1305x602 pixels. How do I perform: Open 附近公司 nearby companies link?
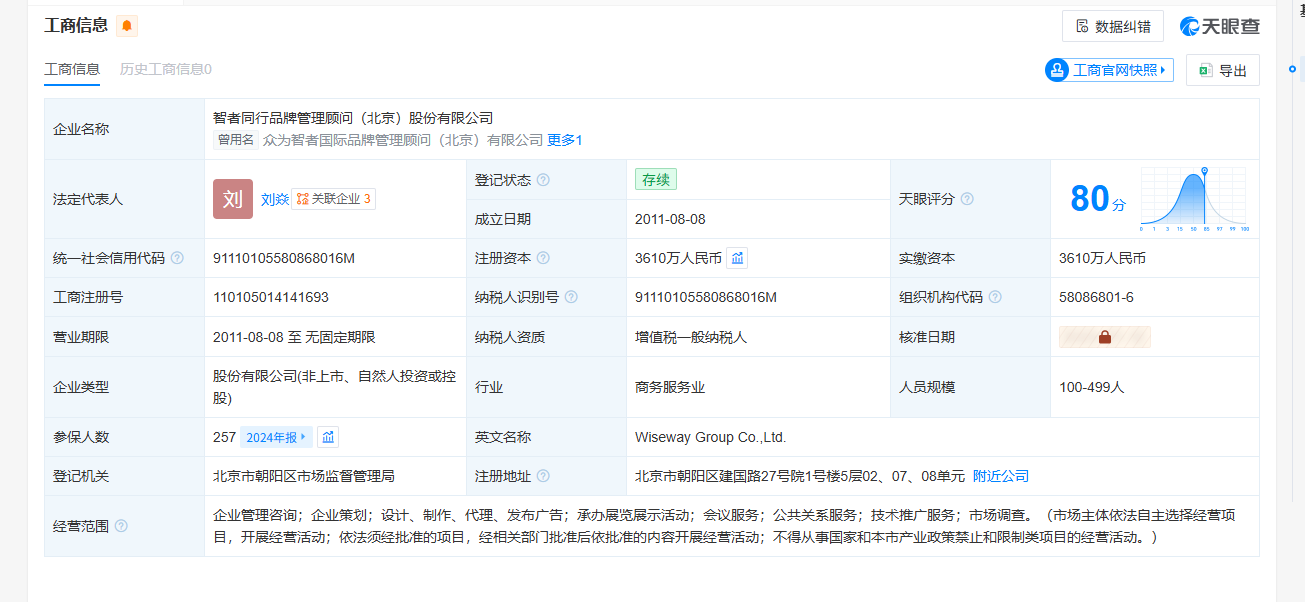(1000, 476)
